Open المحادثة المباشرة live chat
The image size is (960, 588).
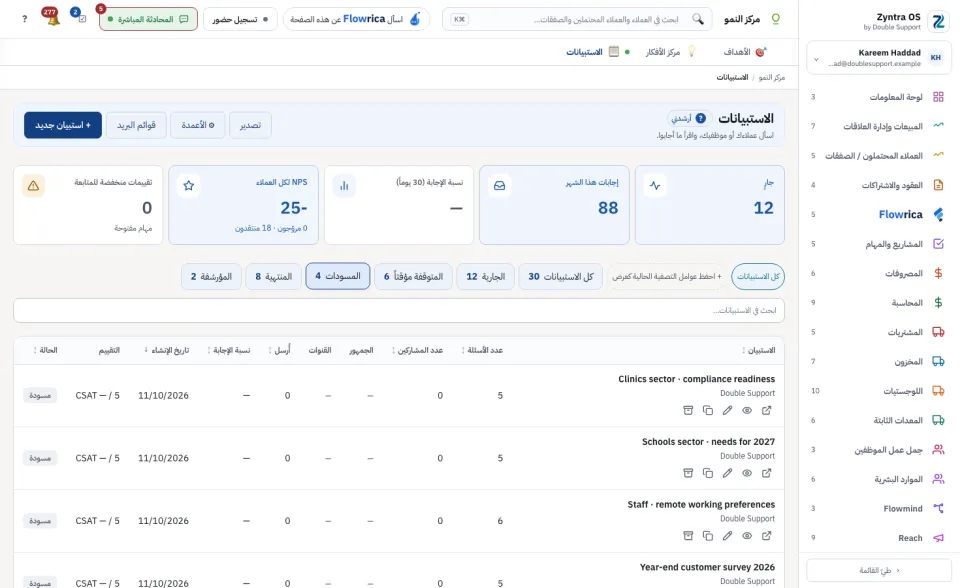point(148,19)
